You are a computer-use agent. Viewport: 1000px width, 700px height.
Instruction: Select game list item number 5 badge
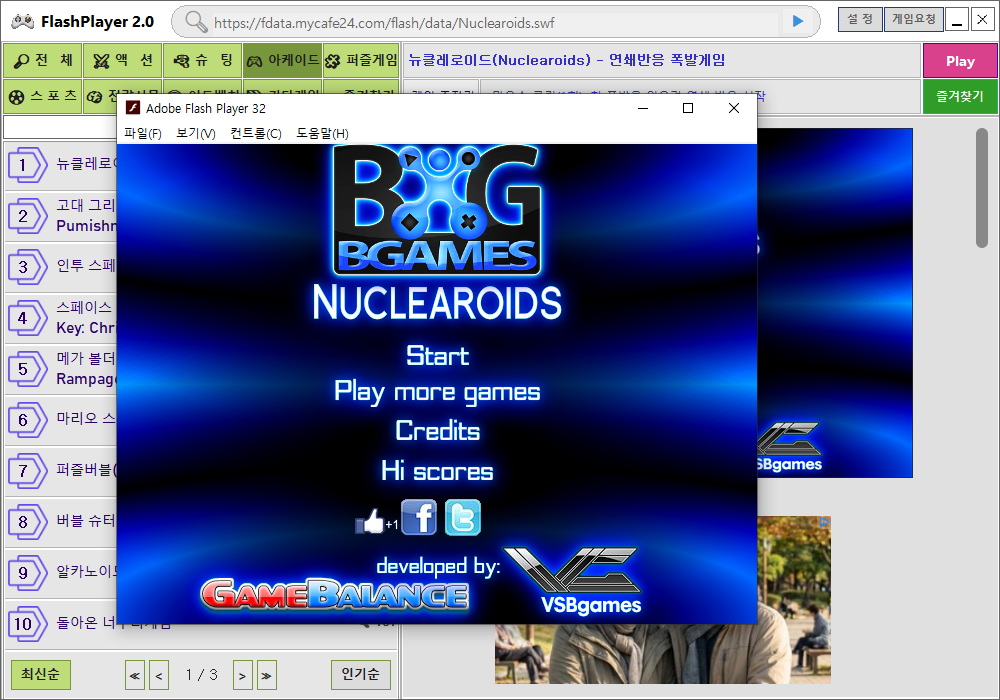(x=27, y=369)
